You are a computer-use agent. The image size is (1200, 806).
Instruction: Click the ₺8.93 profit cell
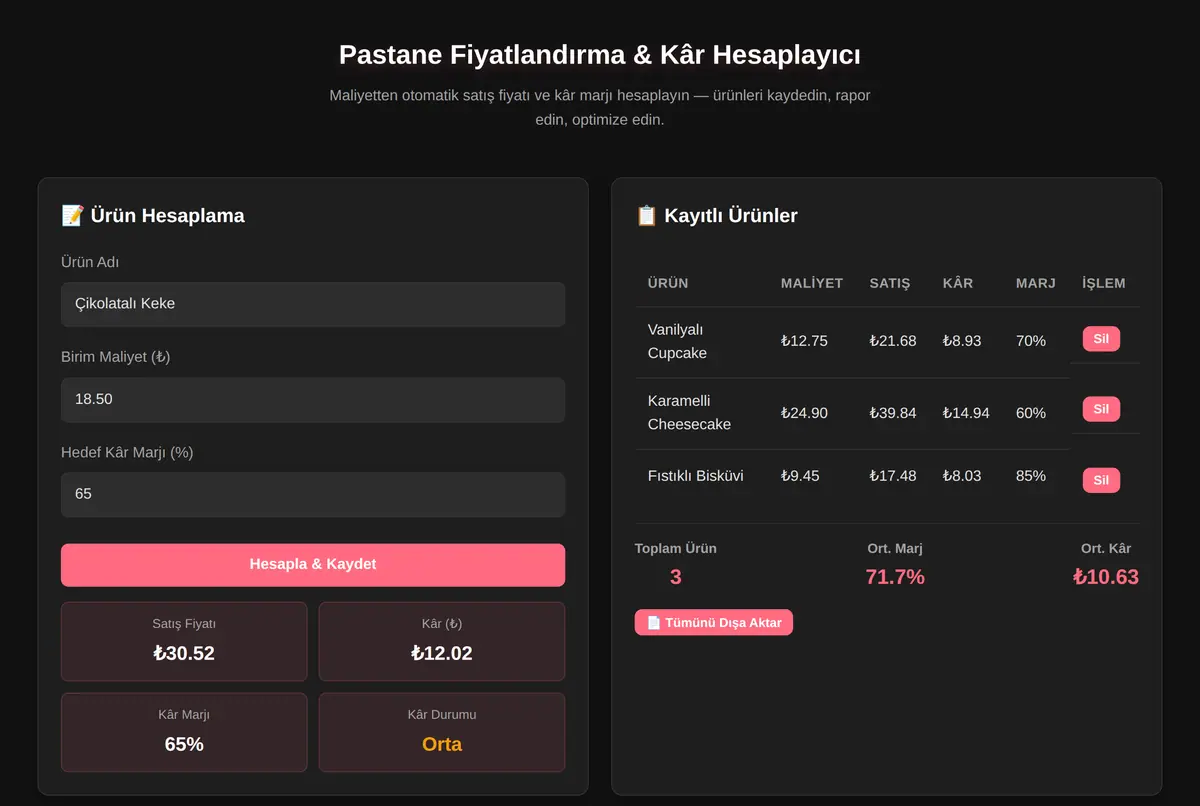pyautogui.click(x=962, y=341)
